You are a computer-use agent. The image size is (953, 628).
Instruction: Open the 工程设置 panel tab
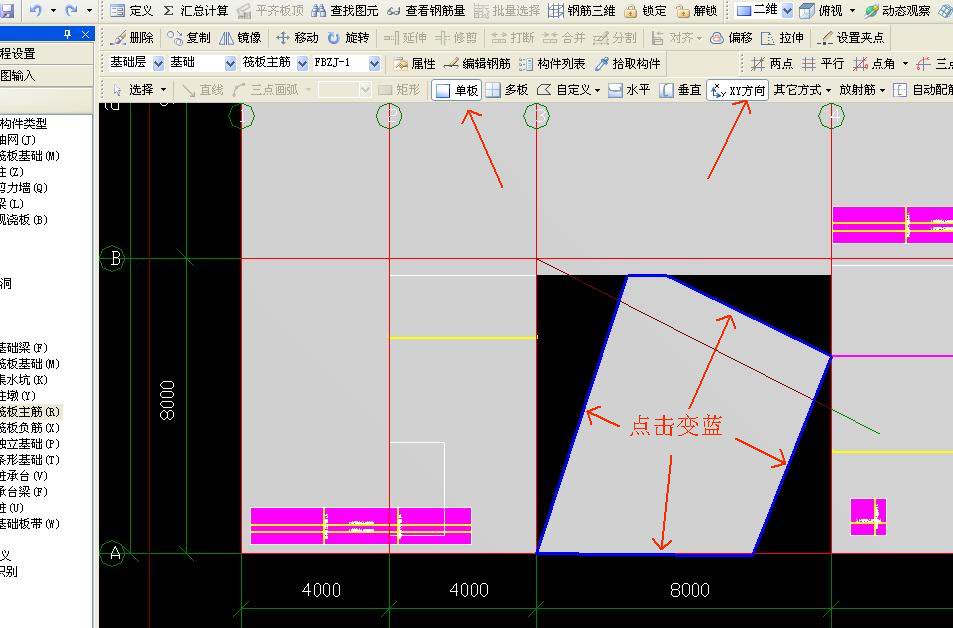point(46,53)
